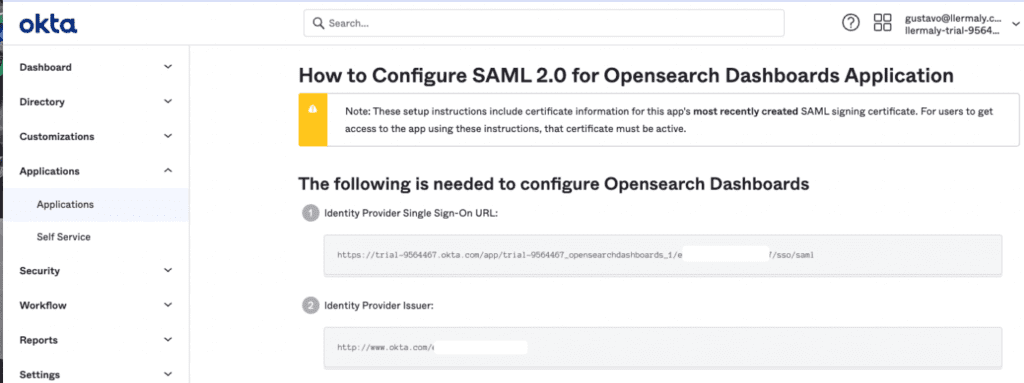
Task: Focus the Search input field
Action: (543, 24)
